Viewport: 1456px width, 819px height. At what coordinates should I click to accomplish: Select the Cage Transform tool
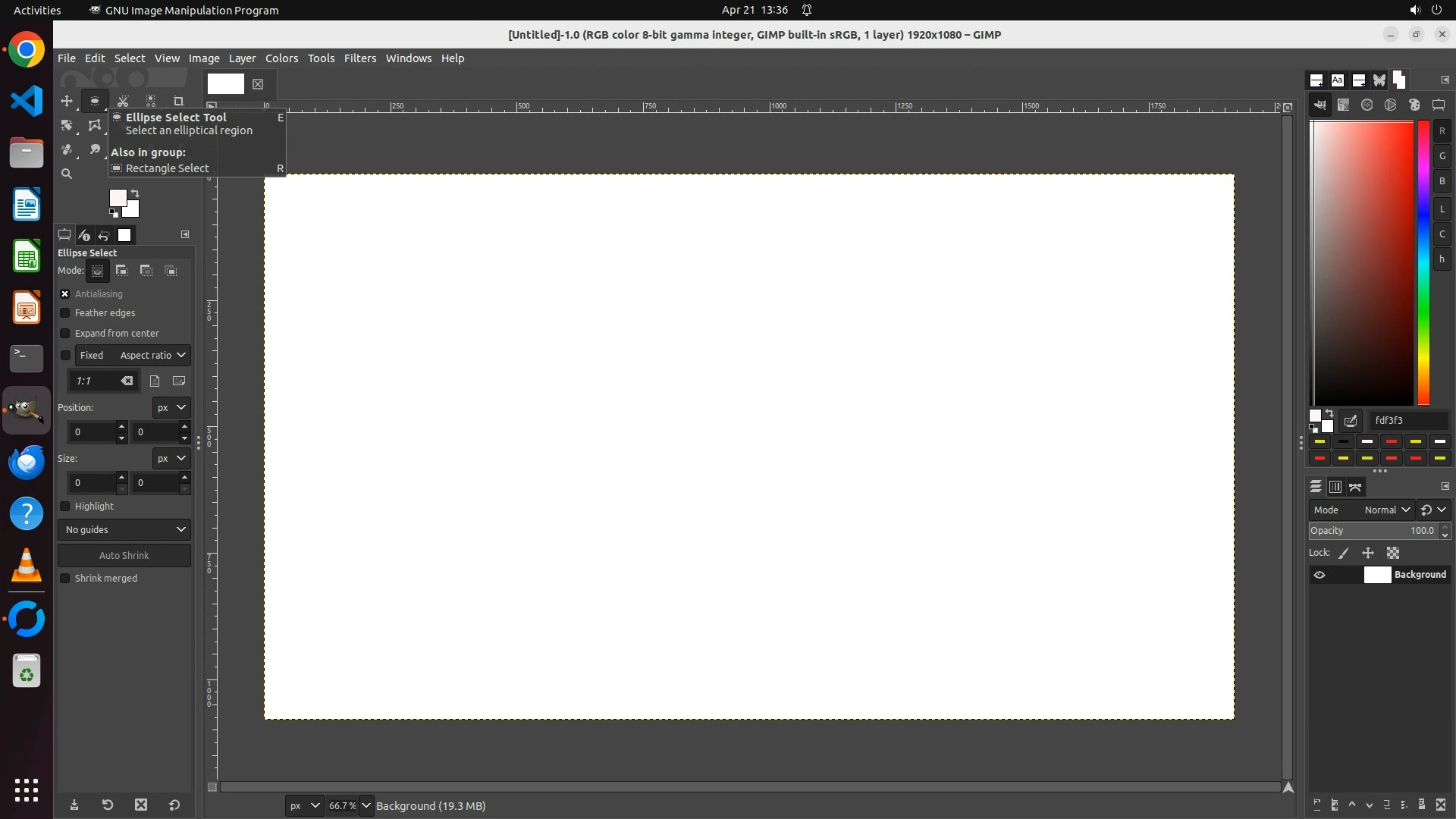tap(94, 125)
